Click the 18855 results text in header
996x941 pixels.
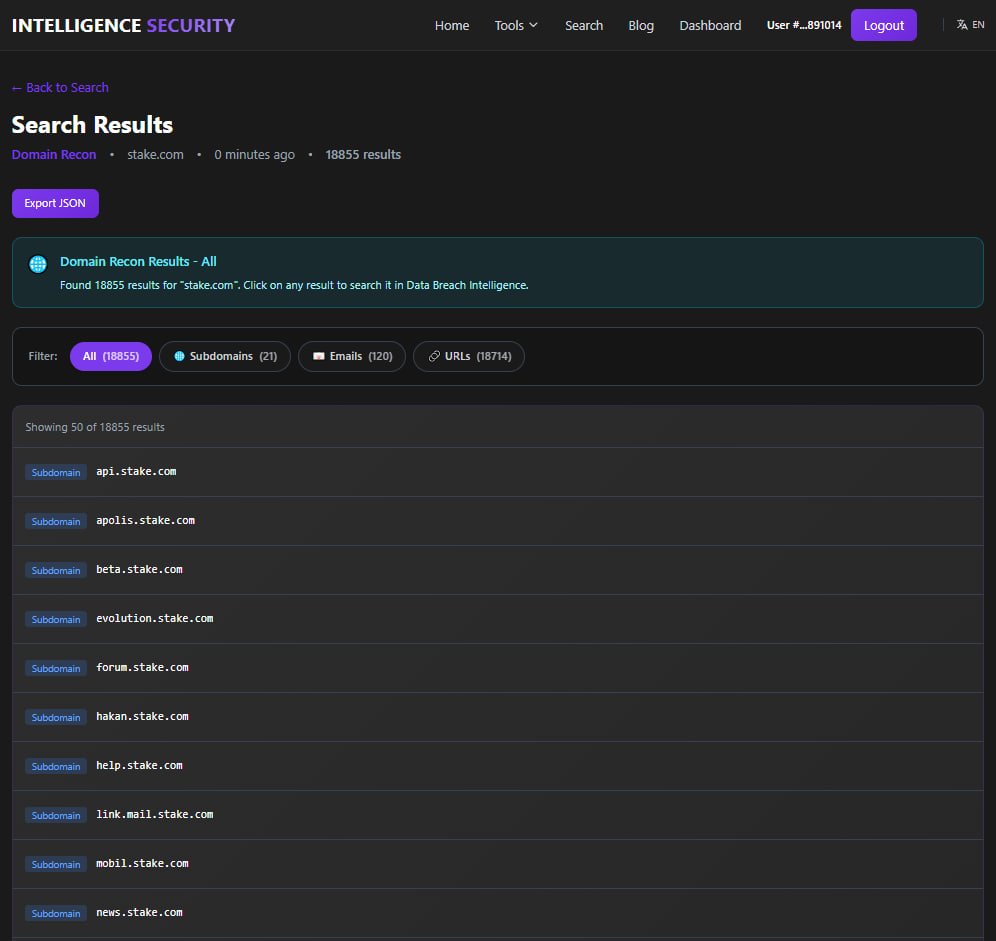point(363,154)
